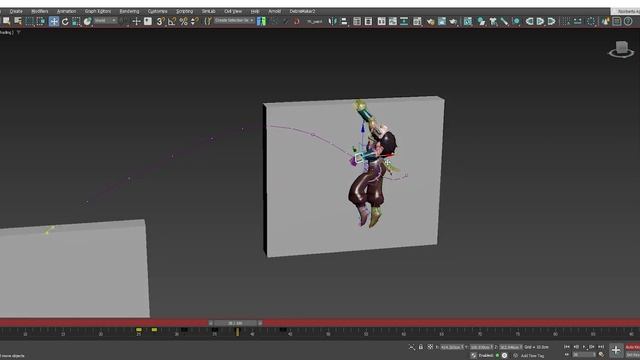This screenshot has width=640, height=360.
Task: Play the animation
Action: (584, 347)
